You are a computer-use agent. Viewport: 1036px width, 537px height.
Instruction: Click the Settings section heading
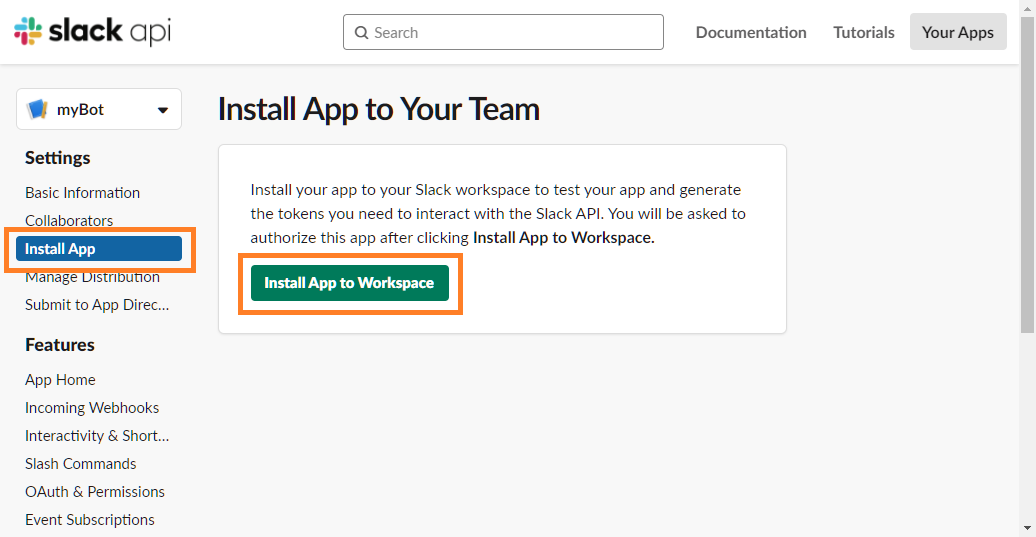click(x=57, y=158)
